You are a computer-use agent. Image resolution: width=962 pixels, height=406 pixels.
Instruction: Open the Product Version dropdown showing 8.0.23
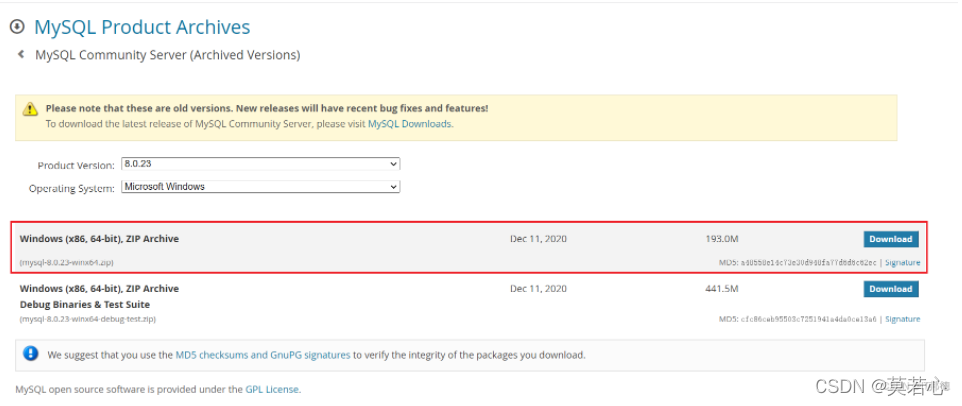pos(261,164)
